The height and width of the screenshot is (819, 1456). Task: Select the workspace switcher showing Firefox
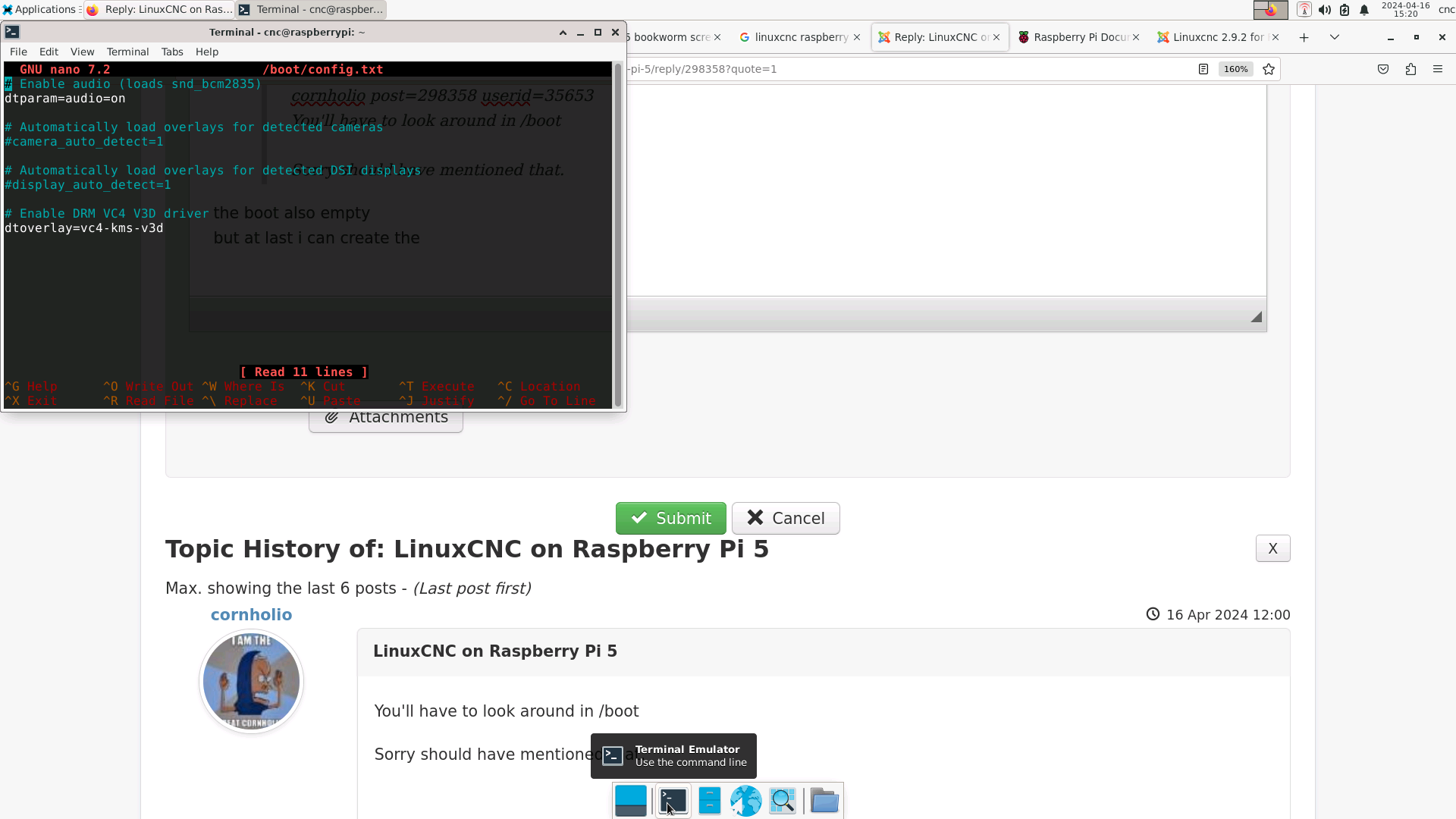1271,10
